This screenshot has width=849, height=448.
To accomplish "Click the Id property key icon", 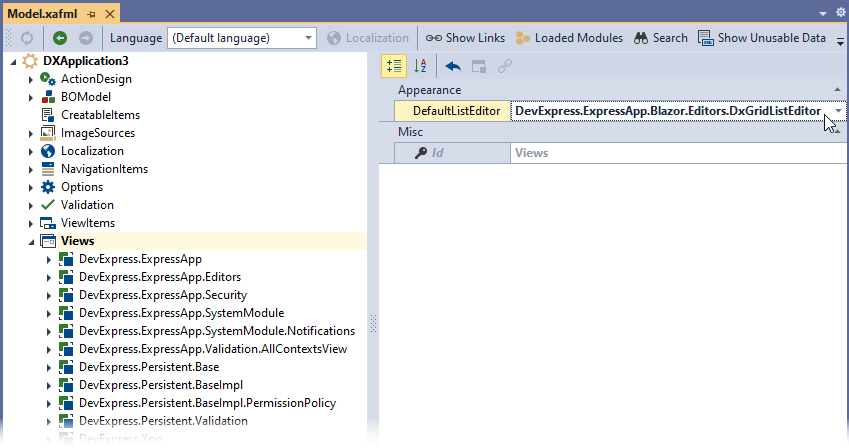I will point(421,153).
